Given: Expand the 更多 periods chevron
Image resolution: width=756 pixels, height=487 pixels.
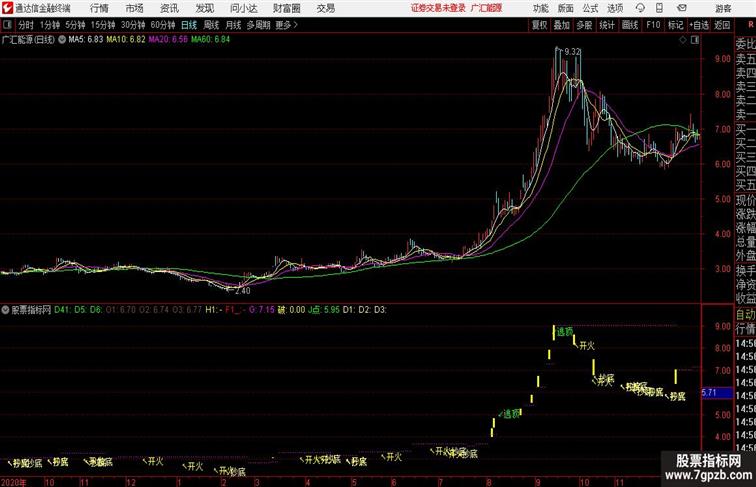Looking at the screenshot, I should 287,25.
